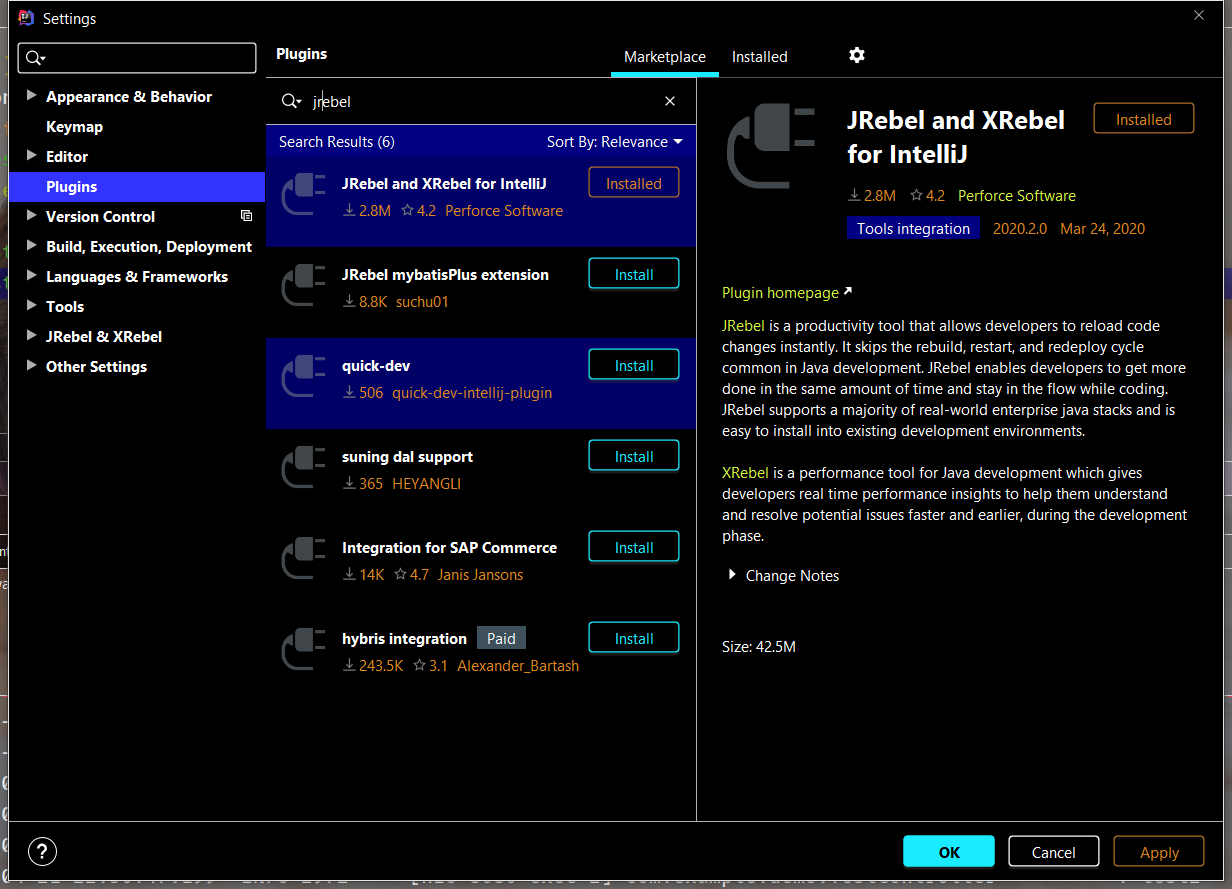
Task: Click Installed button in plugin details header
Action: pos(1144,119)
